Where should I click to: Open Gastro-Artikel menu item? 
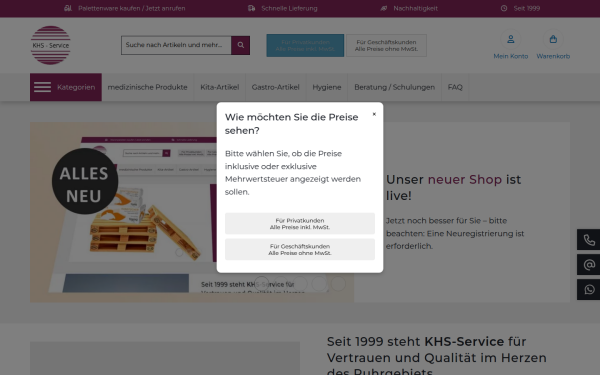[276, 87]
